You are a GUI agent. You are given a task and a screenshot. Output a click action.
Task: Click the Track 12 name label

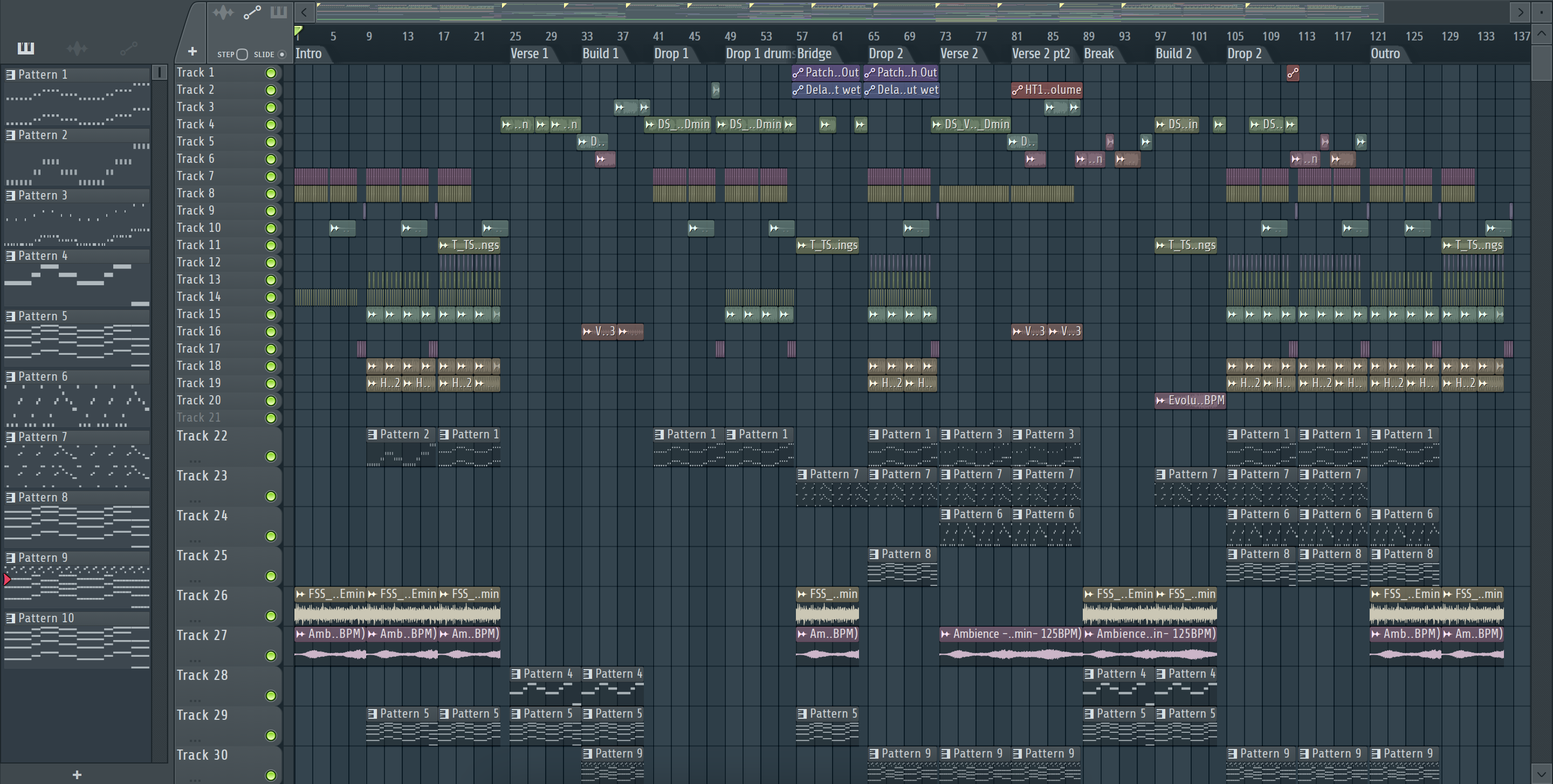click(198, 263)
